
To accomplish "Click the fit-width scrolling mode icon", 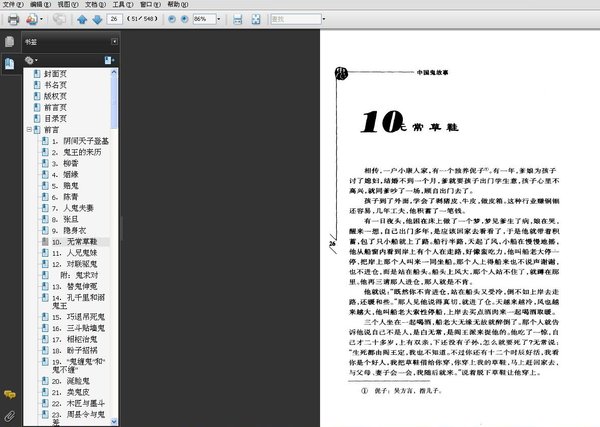I will tap(237, 19).
